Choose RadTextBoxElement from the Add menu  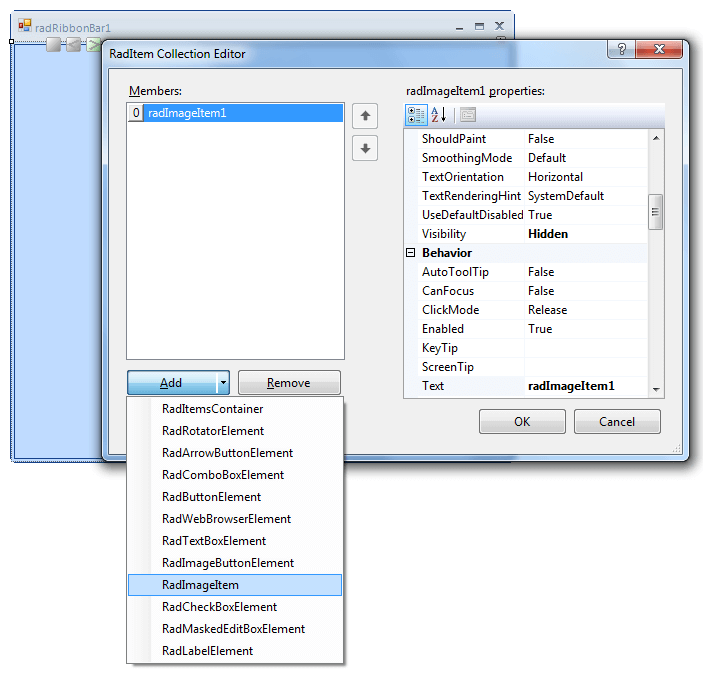tap(235, 541)
